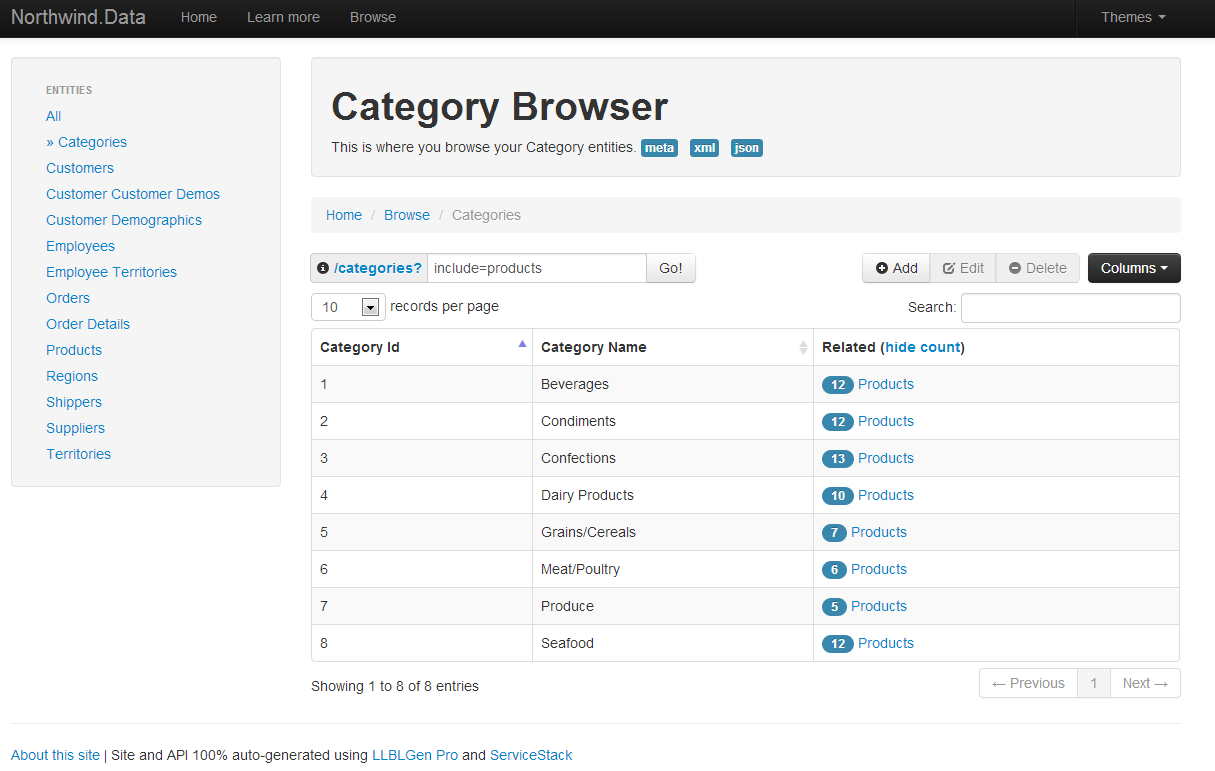Click the Add button with plus icon
Screen dimensions: 1215x771
[896, 268]
